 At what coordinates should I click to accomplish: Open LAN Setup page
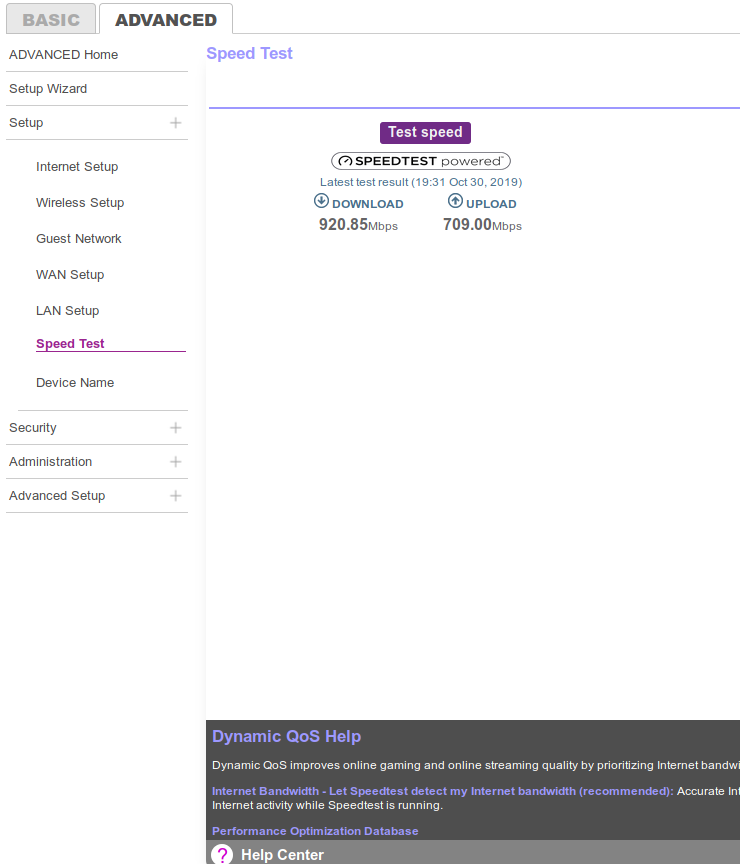click(x=67, y=311)
